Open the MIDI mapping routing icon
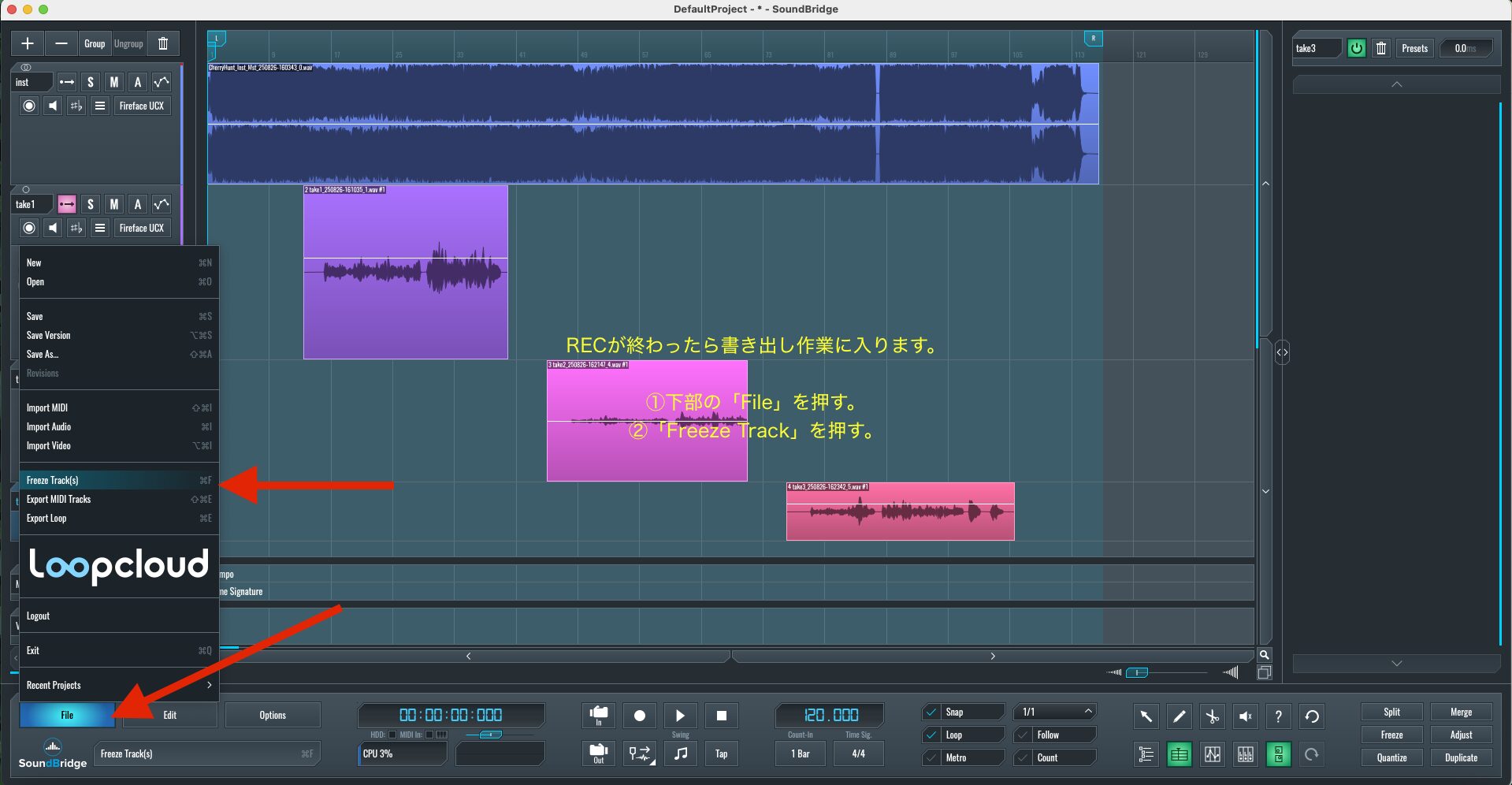This screenshot has height=785, width=1512. coord(640,753)
